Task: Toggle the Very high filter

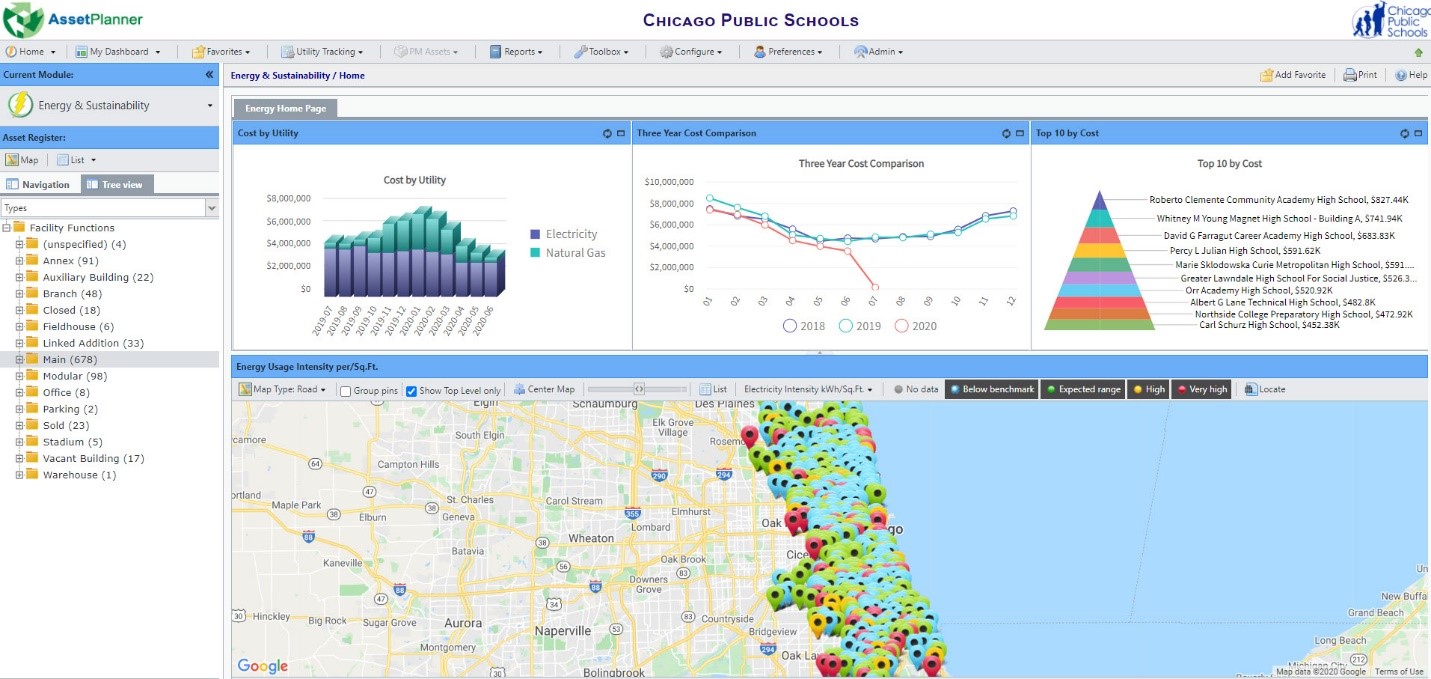Action: (x=1202, y=389)
